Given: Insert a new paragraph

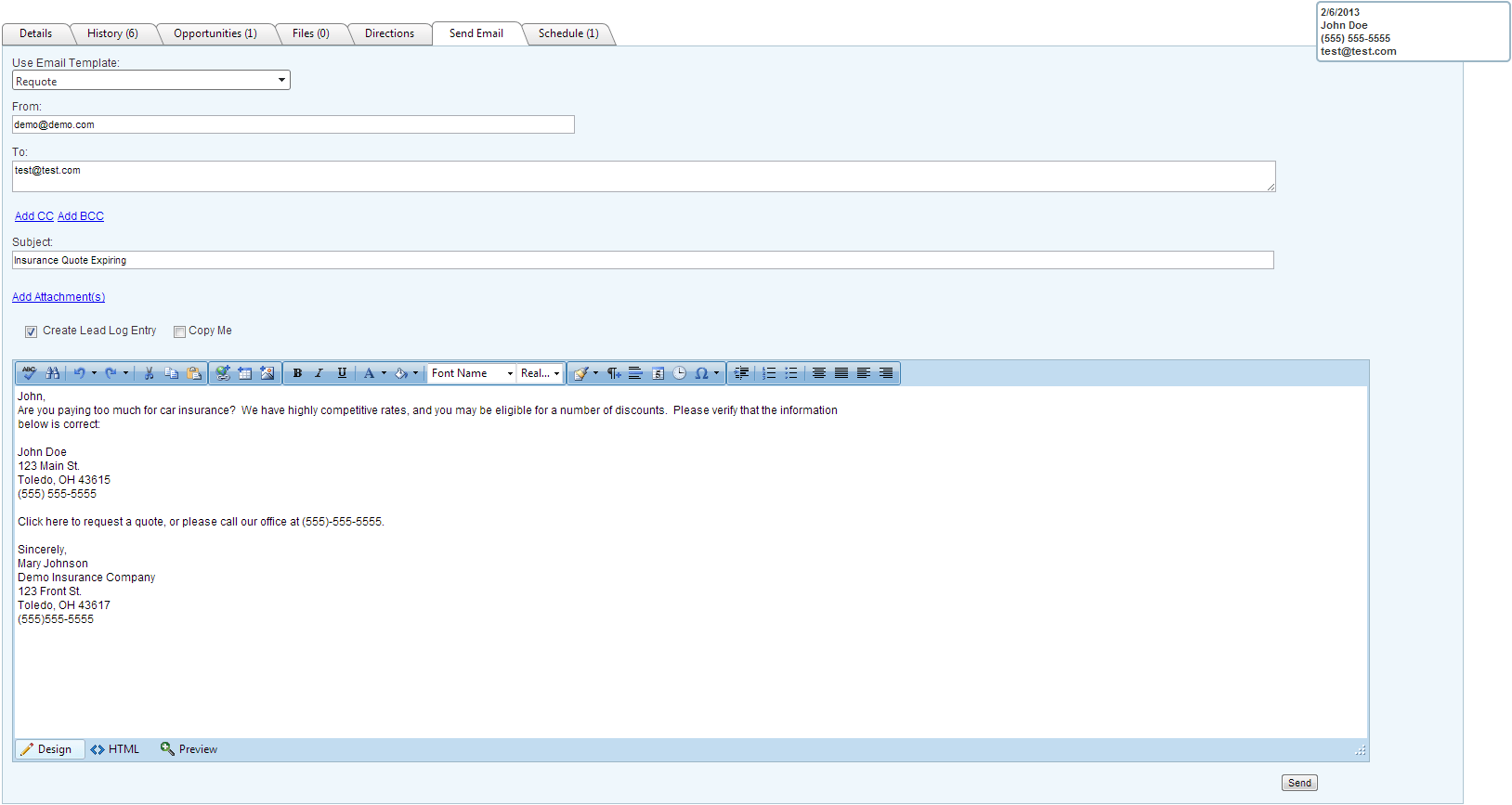Looking at the screenshot, I should tap(614, 373).
